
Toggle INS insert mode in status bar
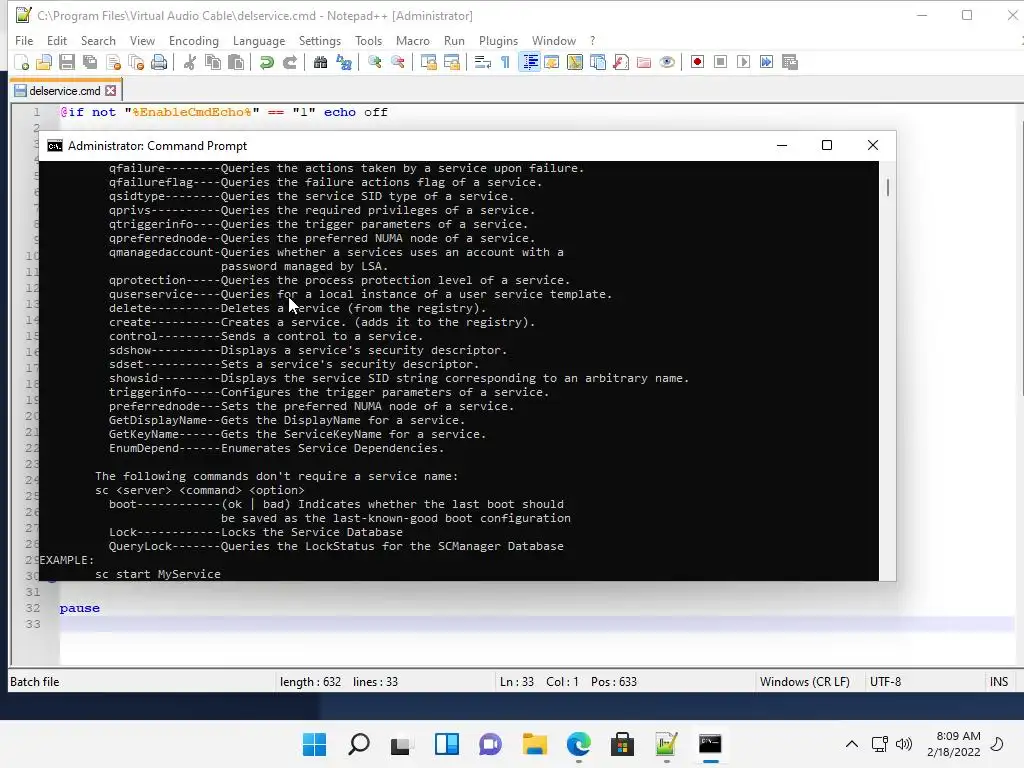click(x=999, y=682)
